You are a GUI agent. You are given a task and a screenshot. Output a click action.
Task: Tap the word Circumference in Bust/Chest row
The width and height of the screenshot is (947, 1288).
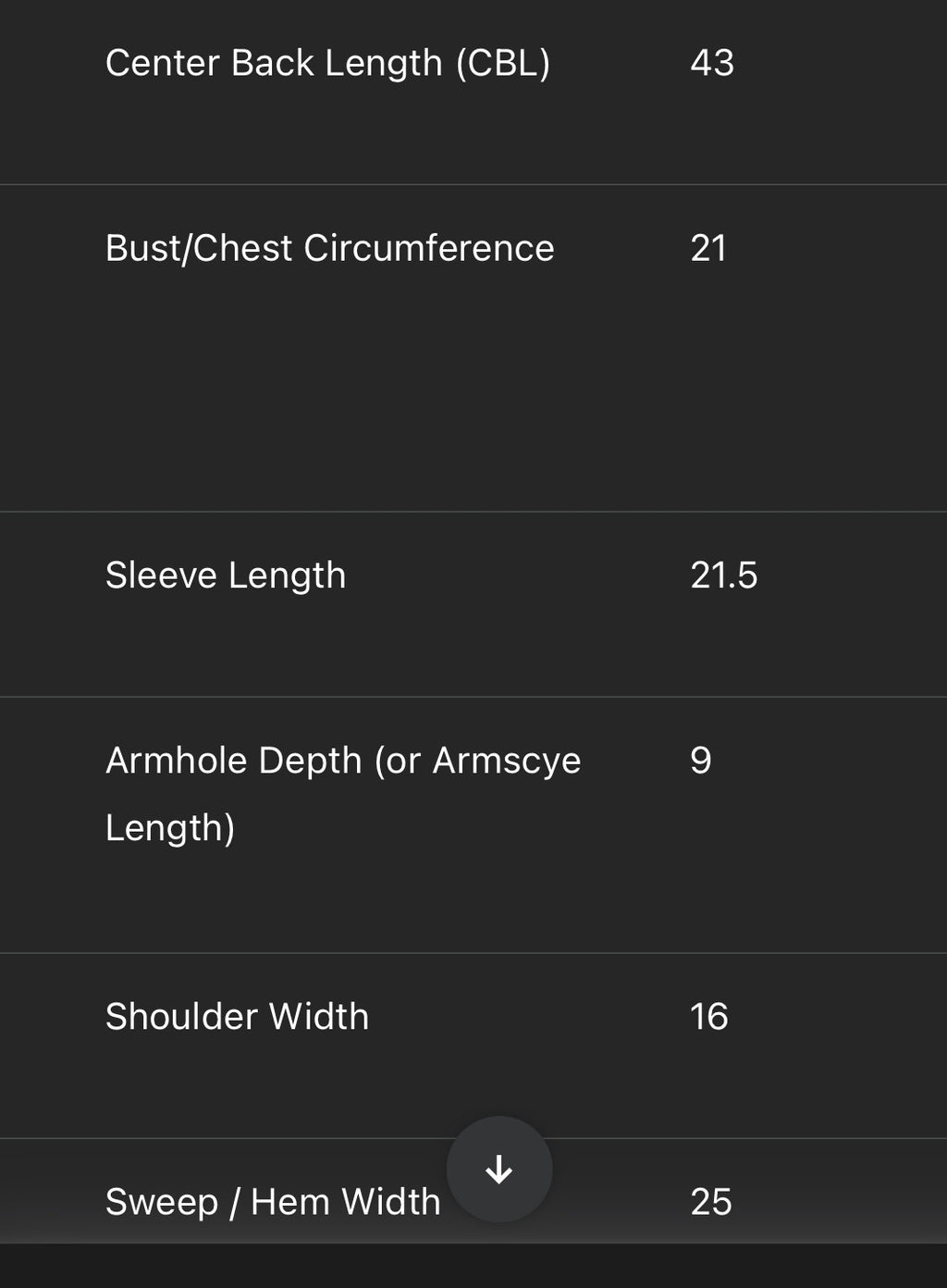tap(429, 248)
